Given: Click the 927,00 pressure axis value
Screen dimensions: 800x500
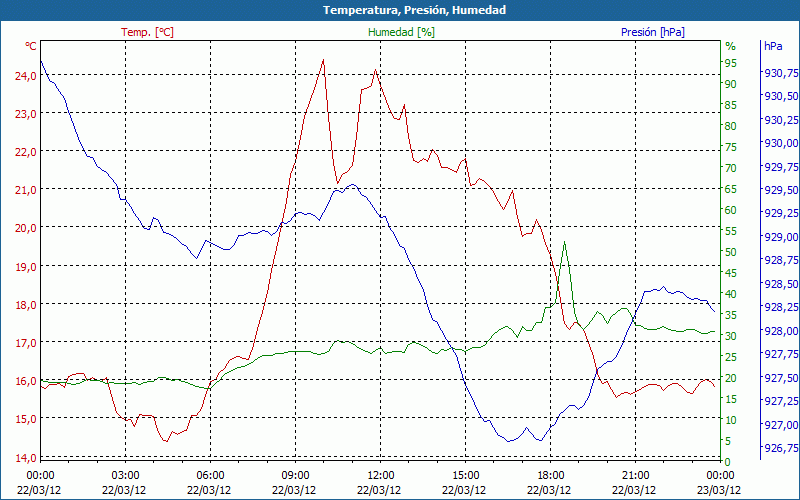Looking at the screenshot, I should [781, 424].
